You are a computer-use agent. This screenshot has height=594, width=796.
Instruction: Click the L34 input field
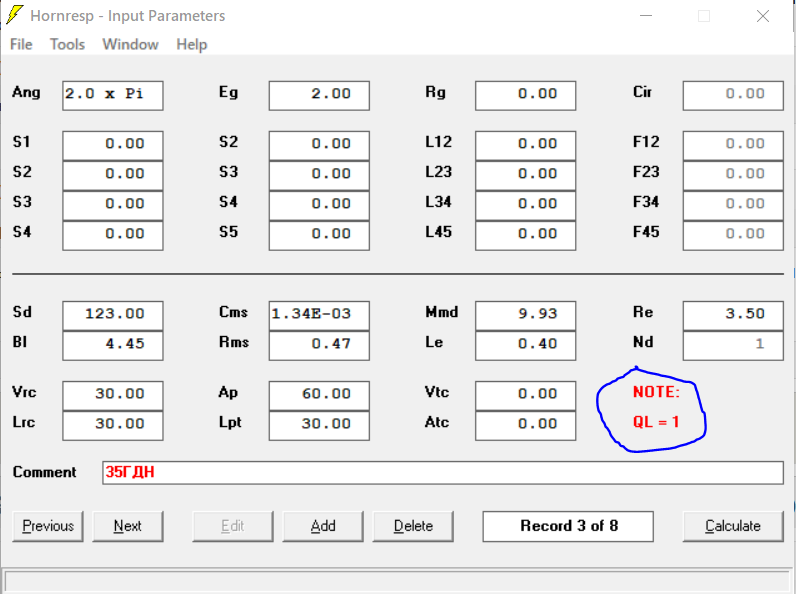click(x=525, y=206)
